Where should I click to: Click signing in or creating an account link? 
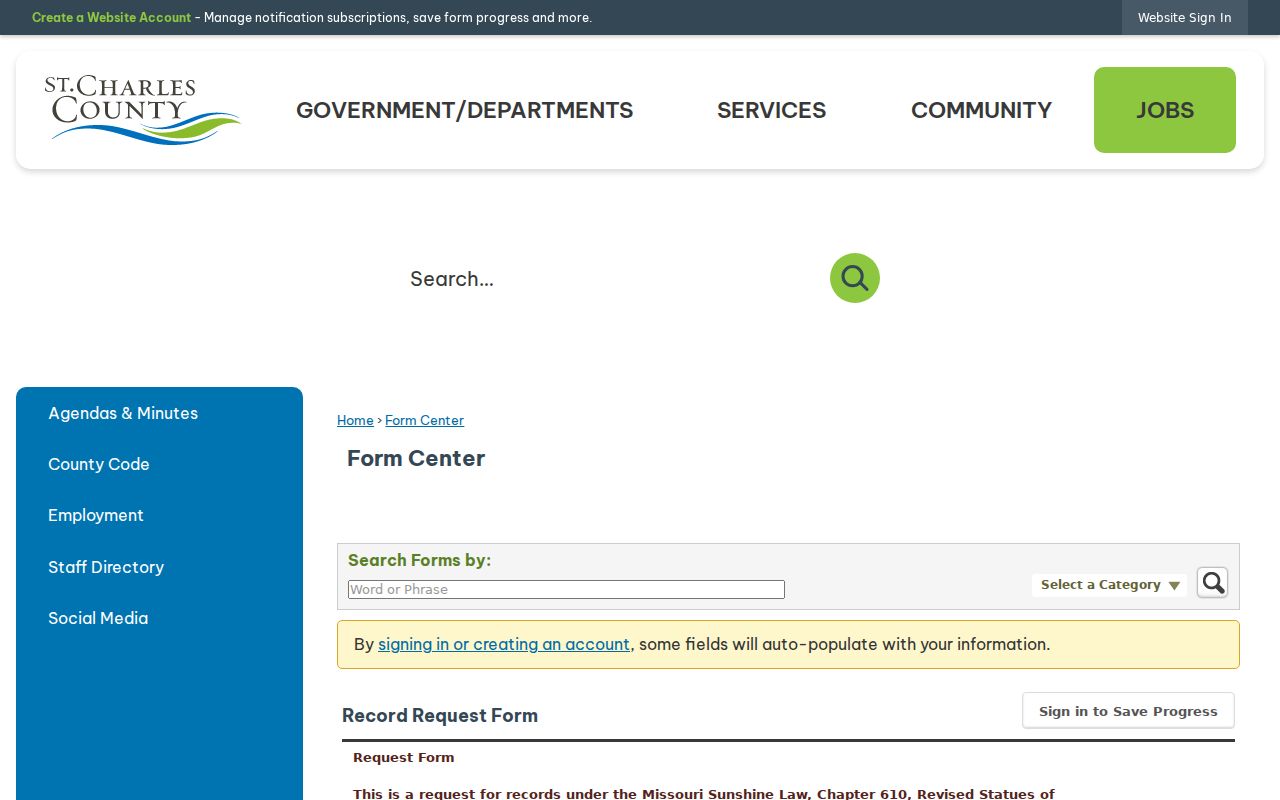[x=504, y=644]
